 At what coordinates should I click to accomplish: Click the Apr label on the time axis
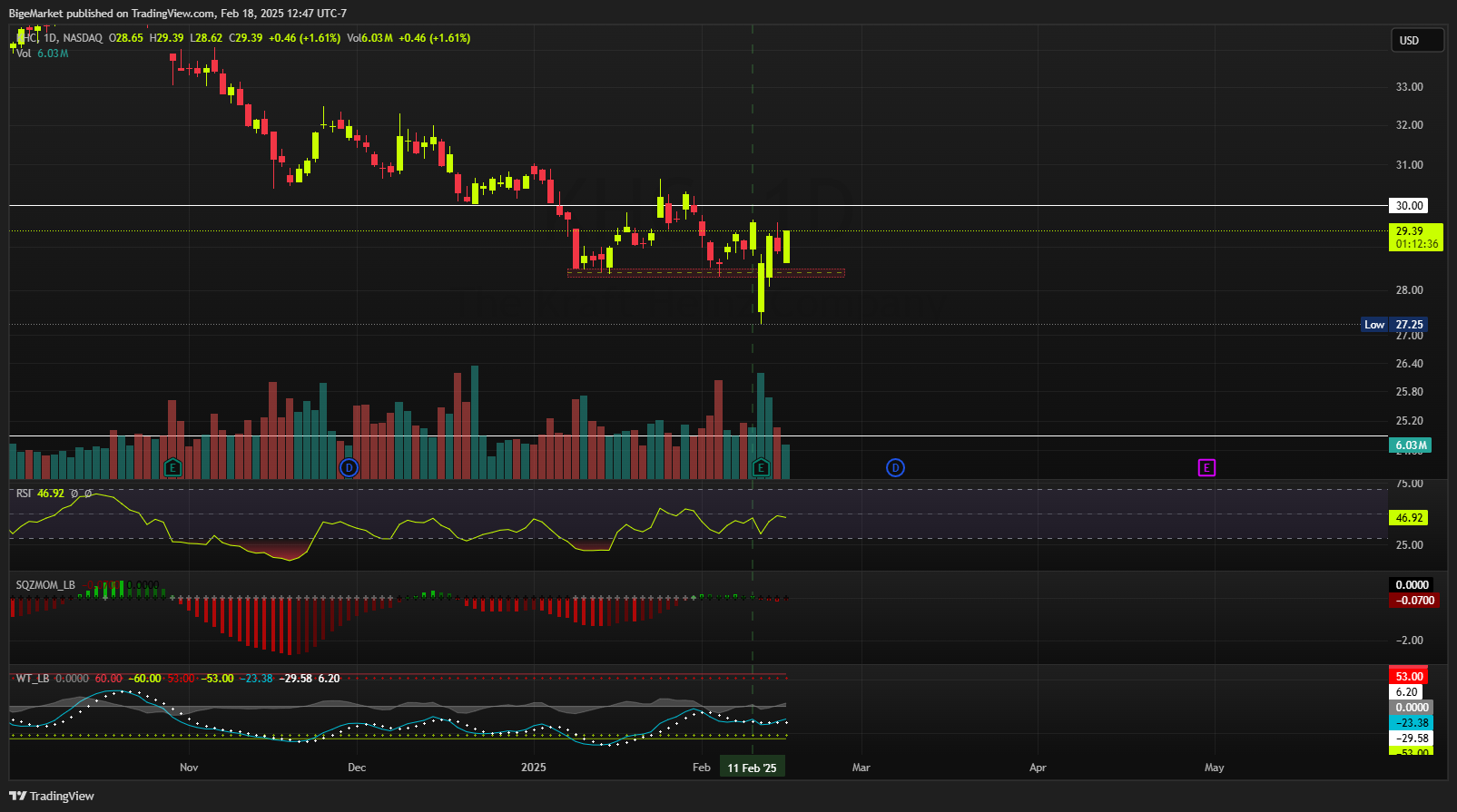(x=1038, y=768)
